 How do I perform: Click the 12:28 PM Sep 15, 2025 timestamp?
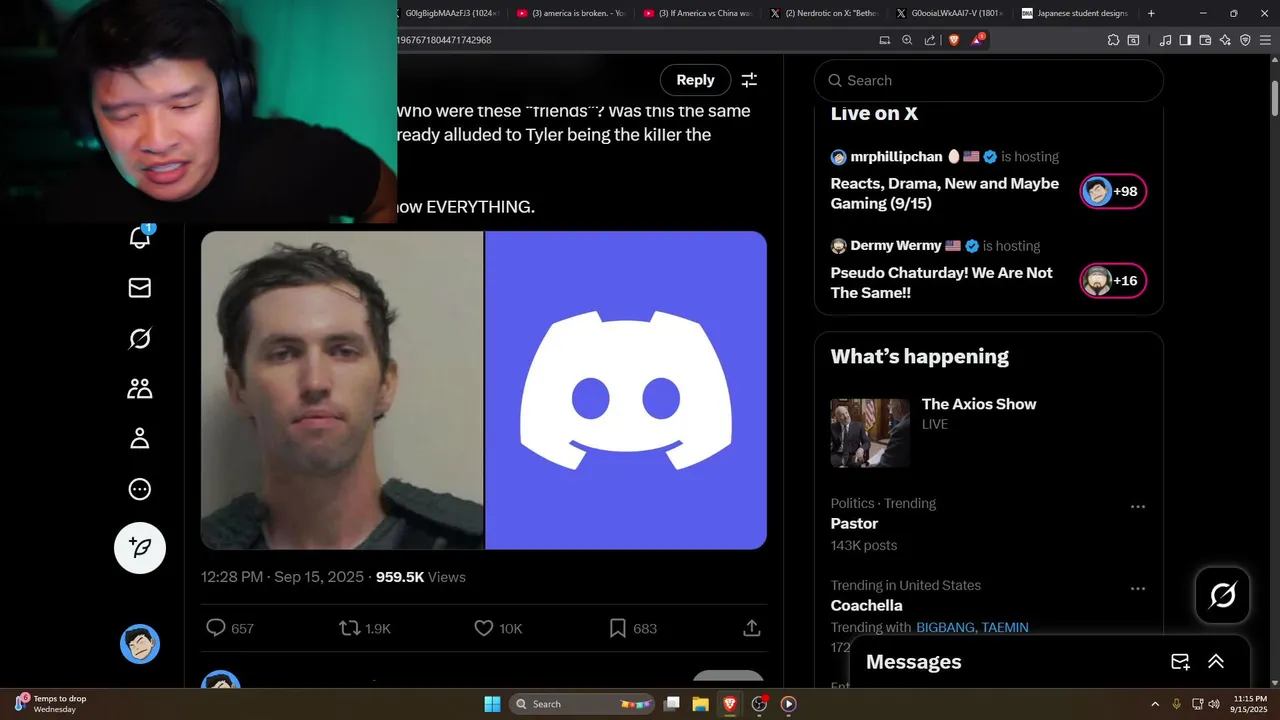[283, 577]
